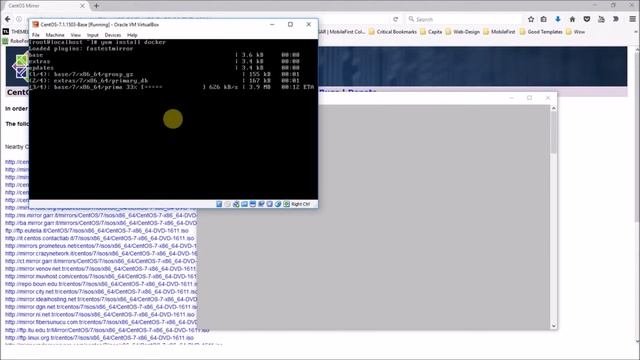Screen dimensions: 640x360
Task: Reload the page with the refresh icon
Action: point(395,19)
